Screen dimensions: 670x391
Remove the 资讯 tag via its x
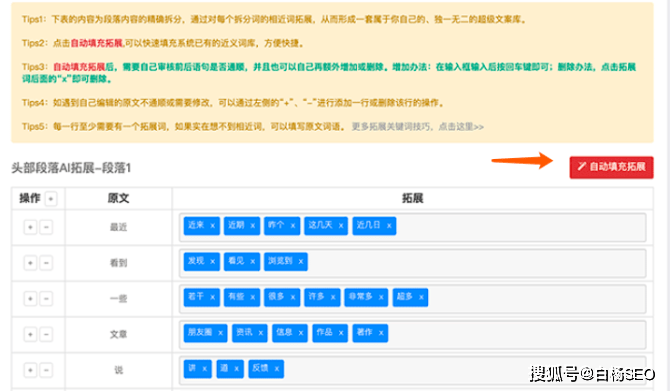tap(261, 333)
